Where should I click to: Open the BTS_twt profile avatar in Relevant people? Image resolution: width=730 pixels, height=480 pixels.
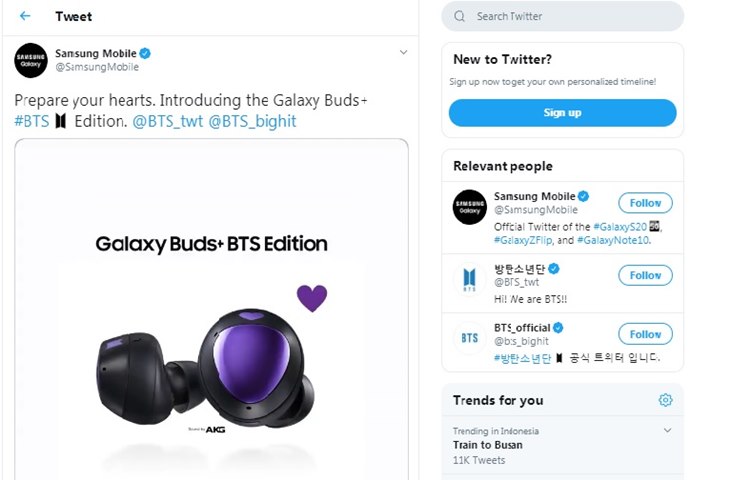(x=470, y=279)
